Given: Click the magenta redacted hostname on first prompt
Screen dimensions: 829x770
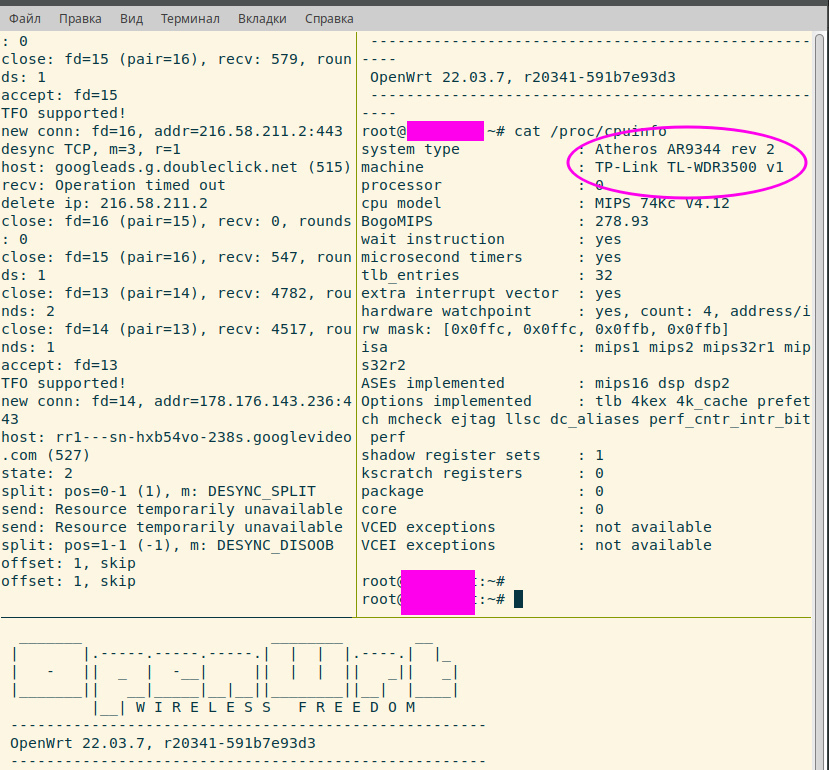Looking at the screenshot, I should 445,131.
